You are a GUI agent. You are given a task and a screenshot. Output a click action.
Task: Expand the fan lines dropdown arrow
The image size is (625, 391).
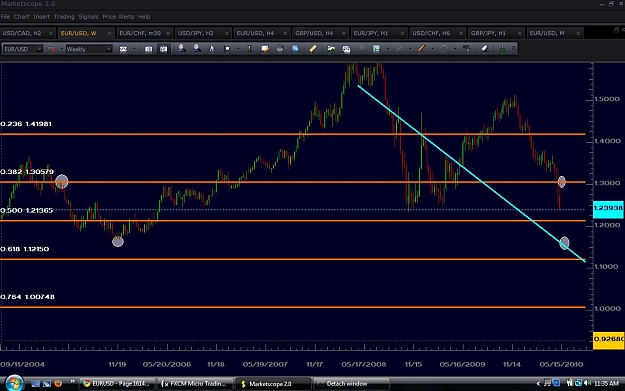[410, 49]
